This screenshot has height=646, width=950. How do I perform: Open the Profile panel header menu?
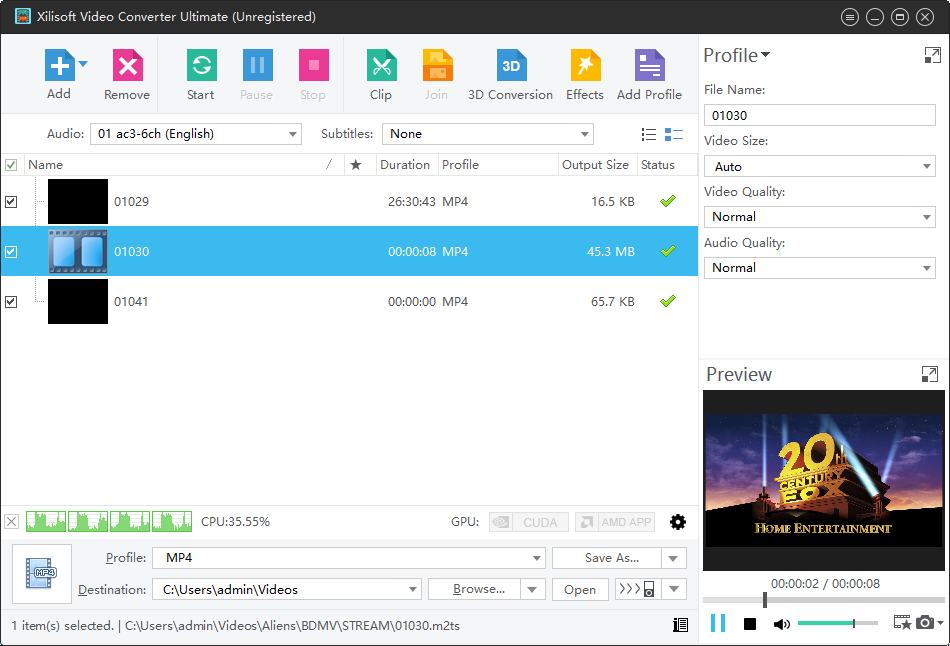coord(737,56)
